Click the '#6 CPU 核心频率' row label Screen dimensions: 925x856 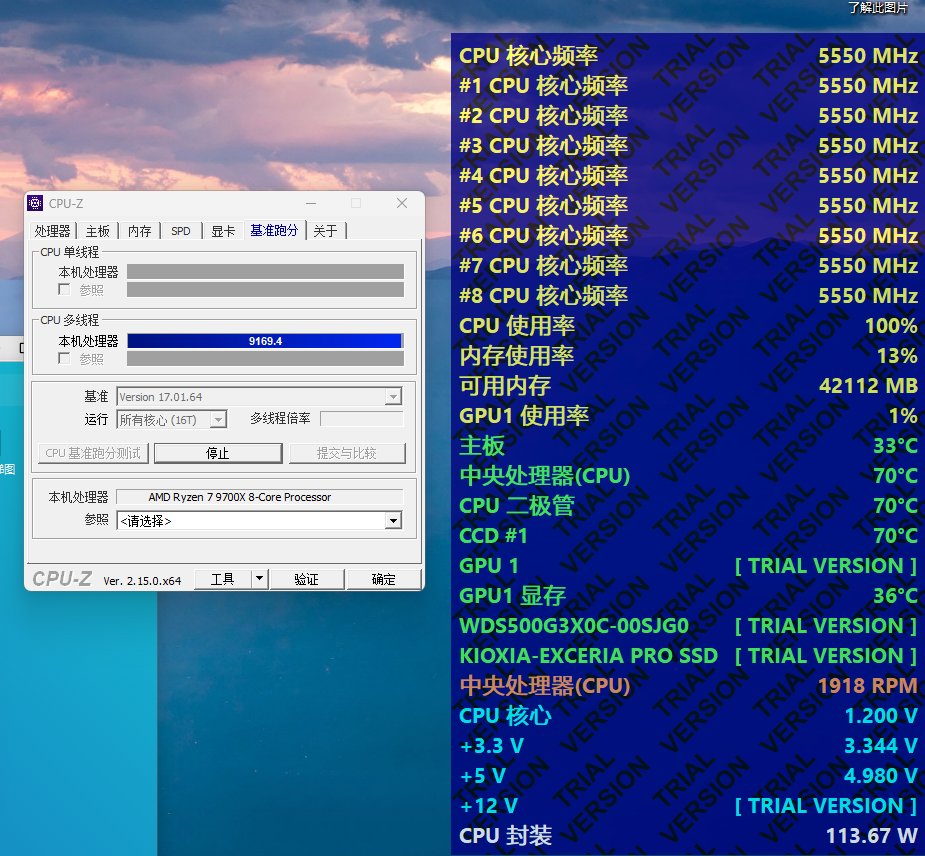pos(543,236)
